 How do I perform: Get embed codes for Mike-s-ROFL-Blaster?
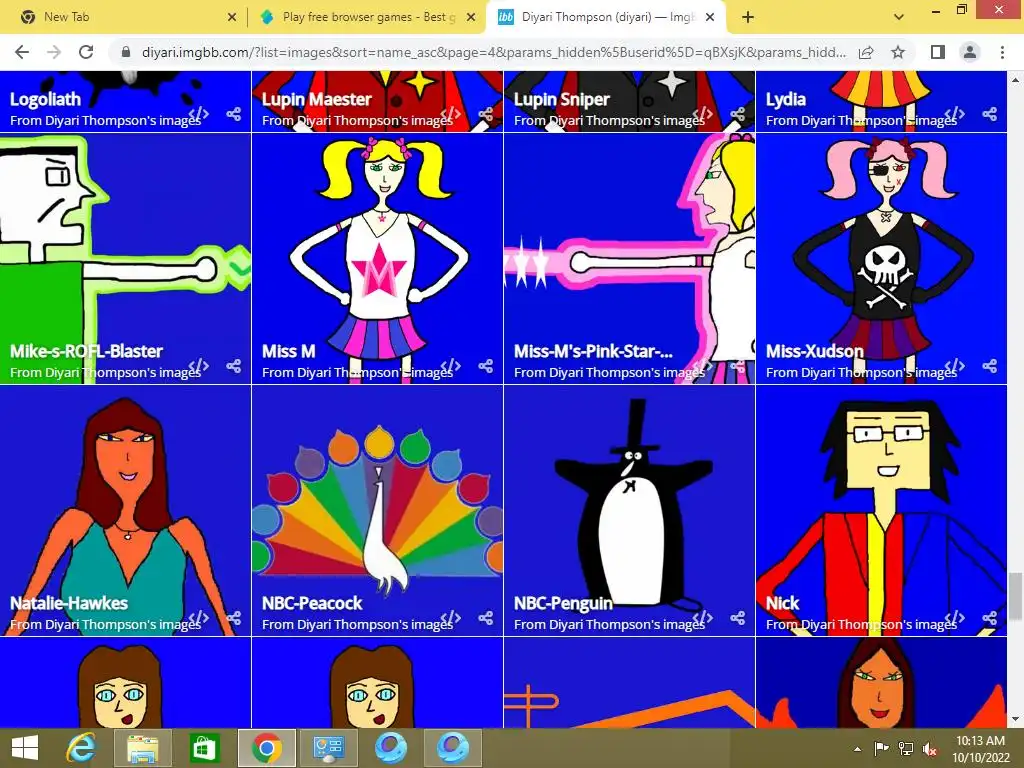click(x=199, y=366)
